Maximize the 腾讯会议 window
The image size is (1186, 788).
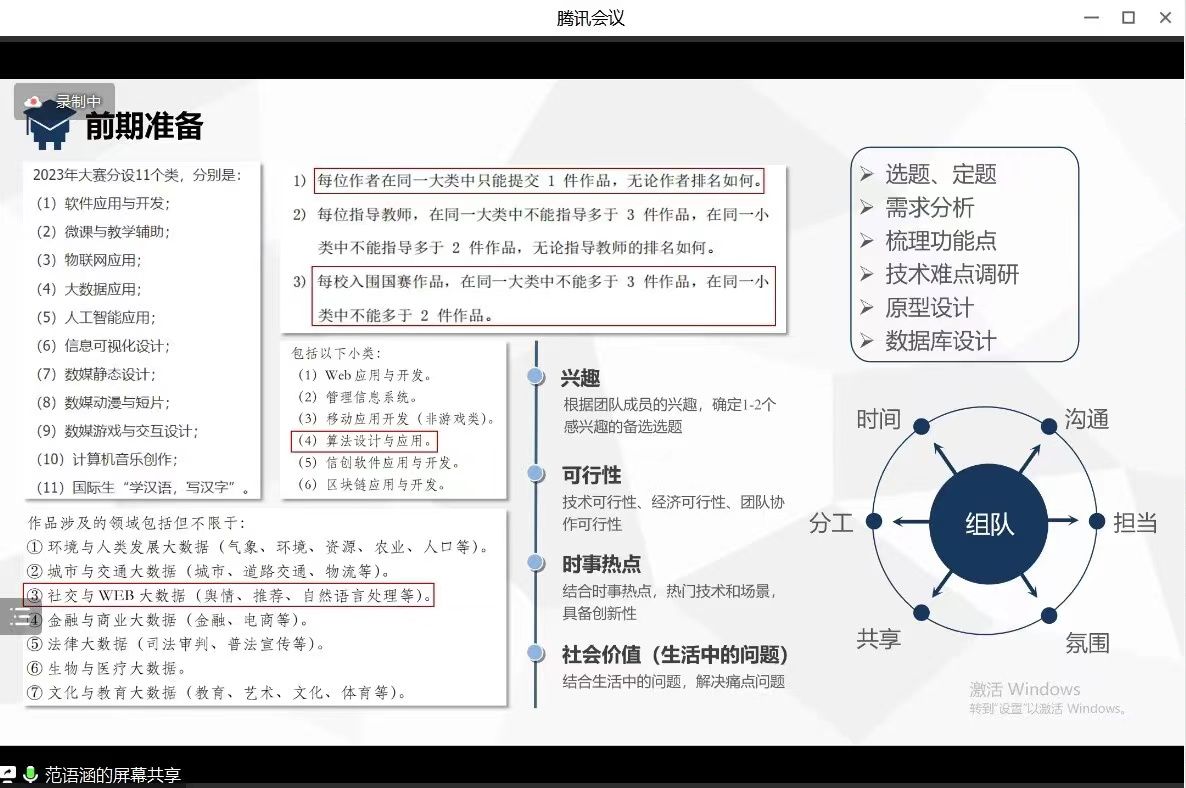pos(1128,17)
